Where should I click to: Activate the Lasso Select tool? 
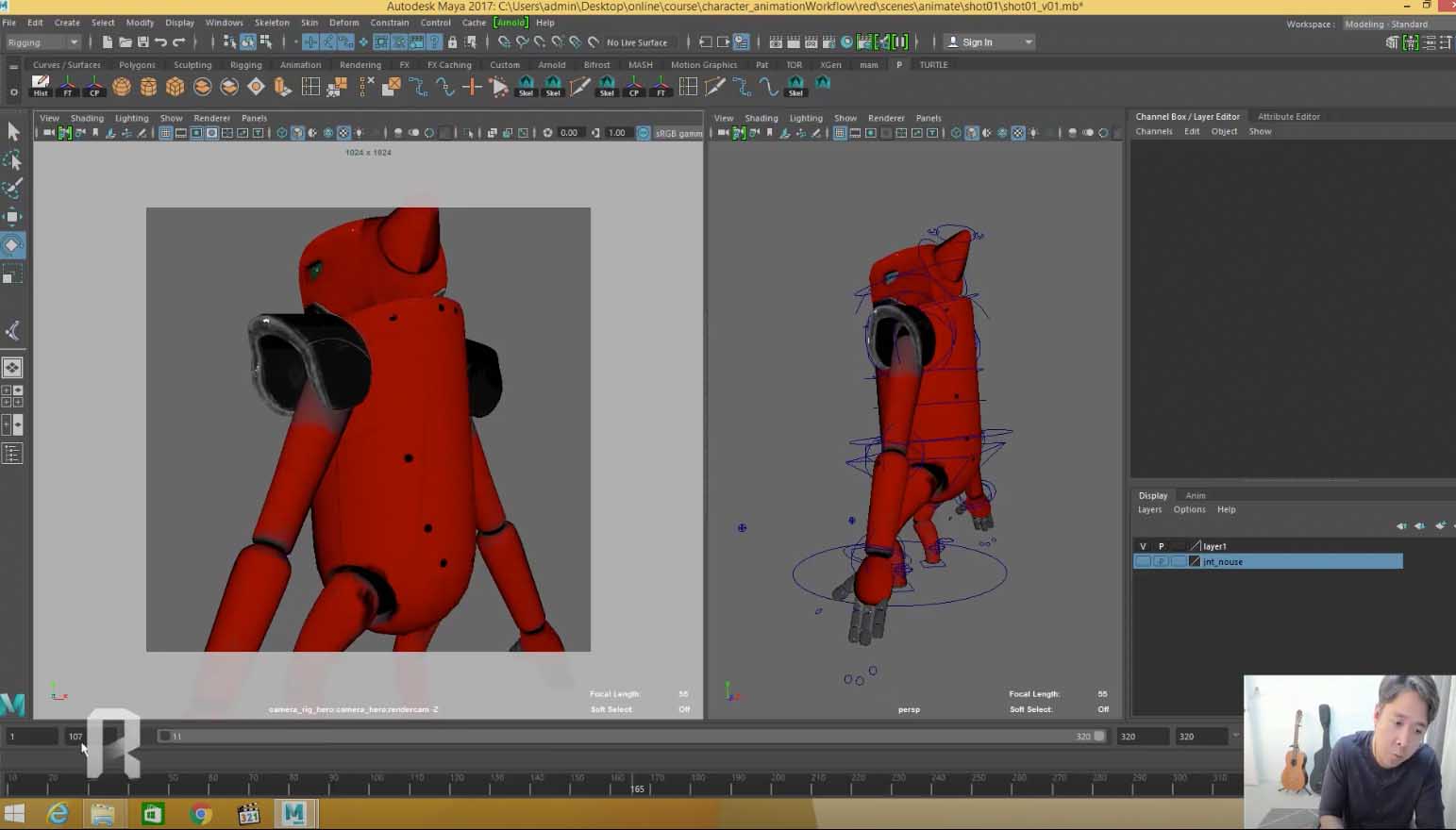pyautogui.click(x=12, y=160)
